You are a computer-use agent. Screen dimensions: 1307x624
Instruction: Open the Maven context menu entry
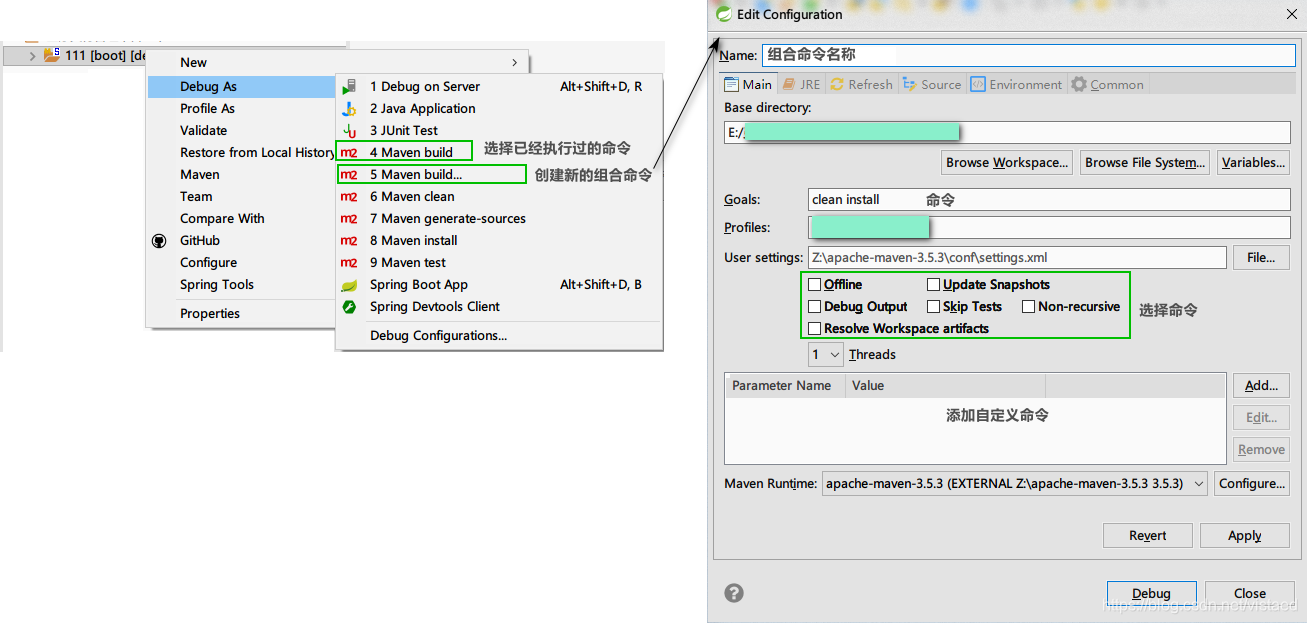tap(241, 175)
